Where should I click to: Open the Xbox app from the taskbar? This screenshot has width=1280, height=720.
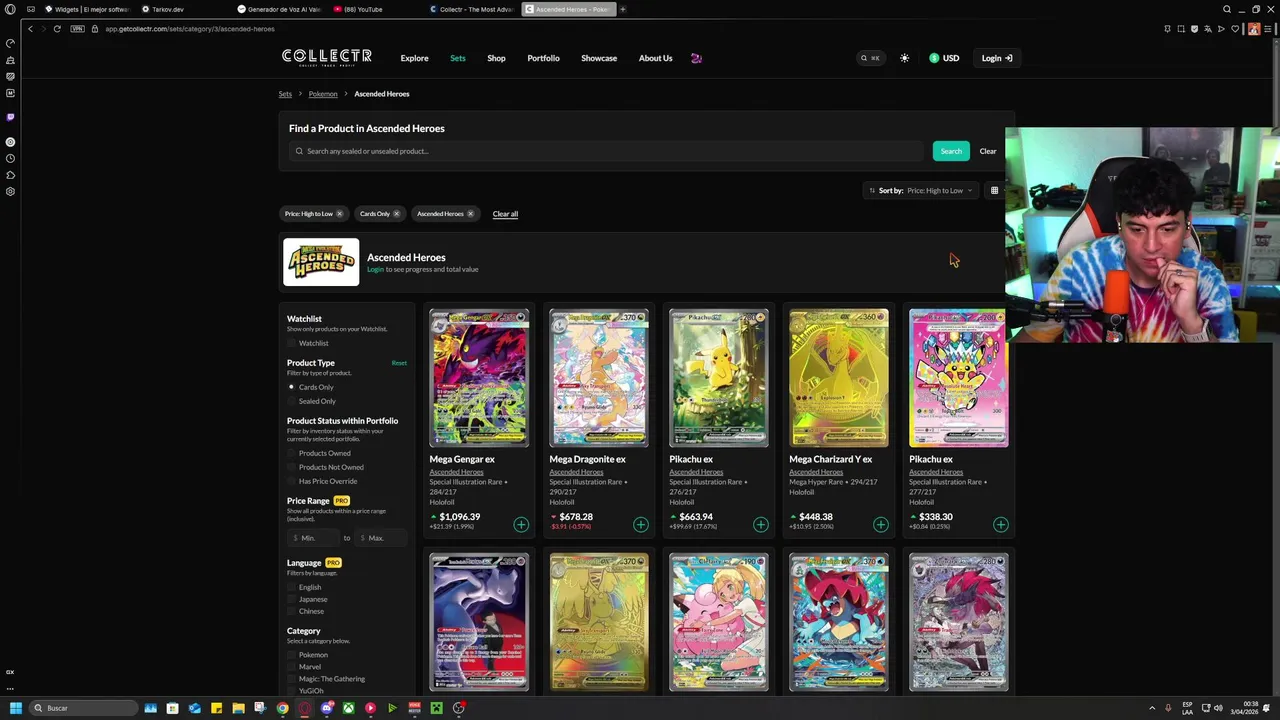[348, 708]
